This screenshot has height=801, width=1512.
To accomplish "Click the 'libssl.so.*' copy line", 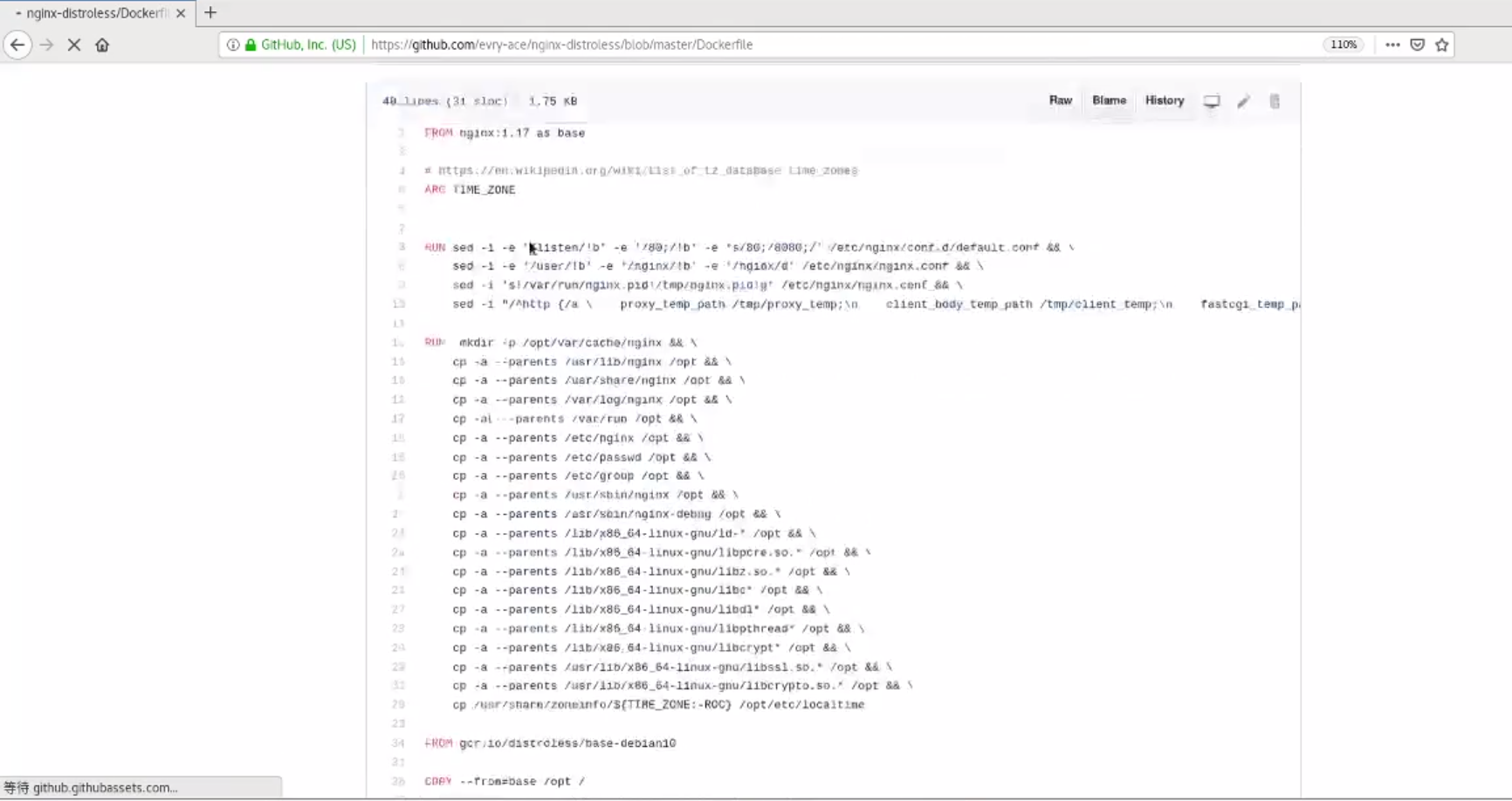I will 672,667.
